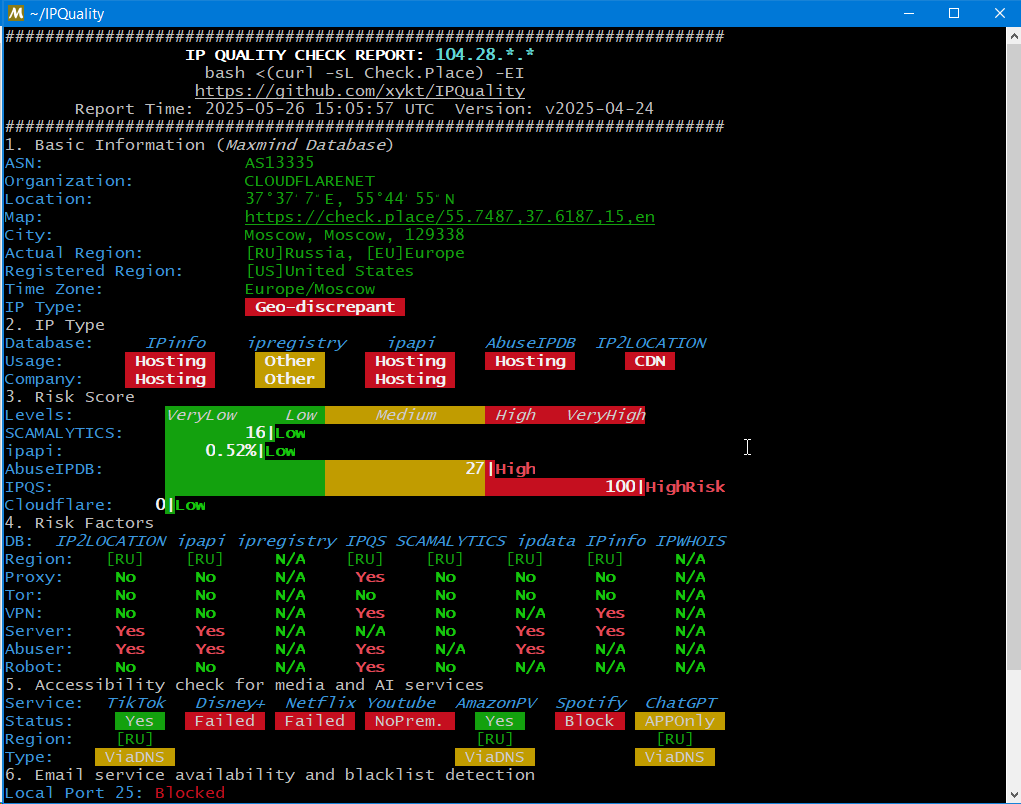Click the VeryHigh risk level label
This screenshot has width=1021, height=804.
(x=606, y=415)
